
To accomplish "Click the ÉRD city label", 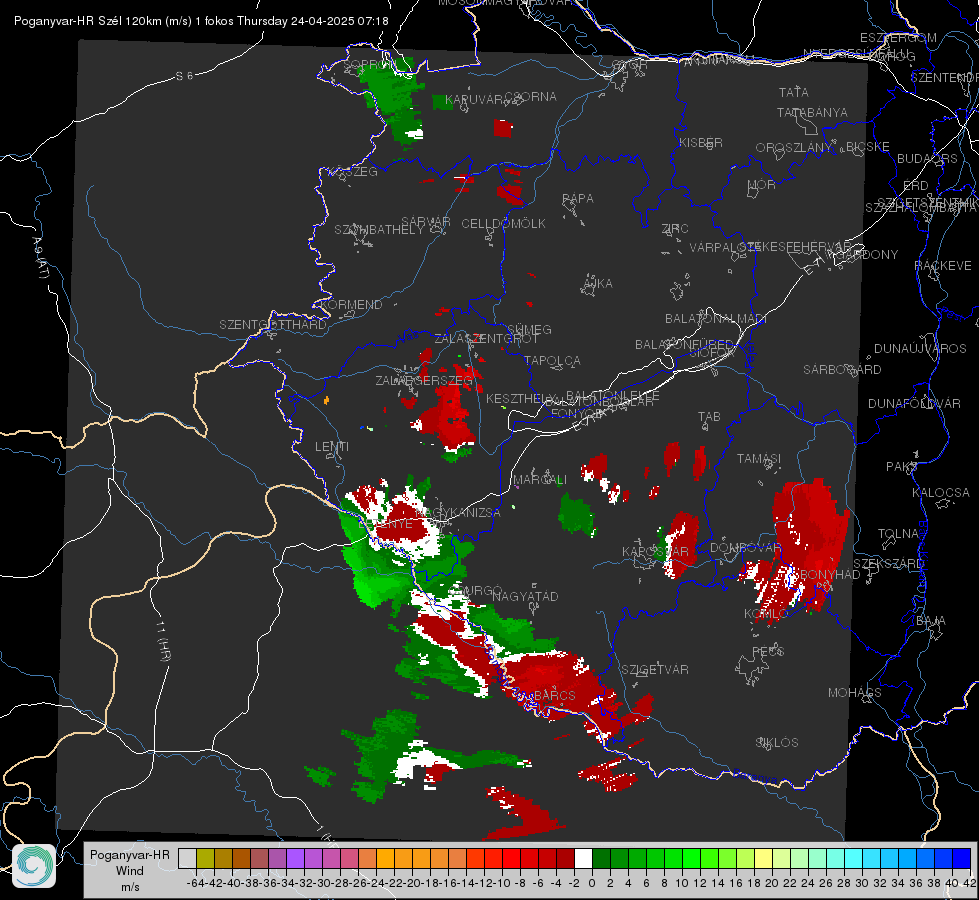I will pos(916,186).
